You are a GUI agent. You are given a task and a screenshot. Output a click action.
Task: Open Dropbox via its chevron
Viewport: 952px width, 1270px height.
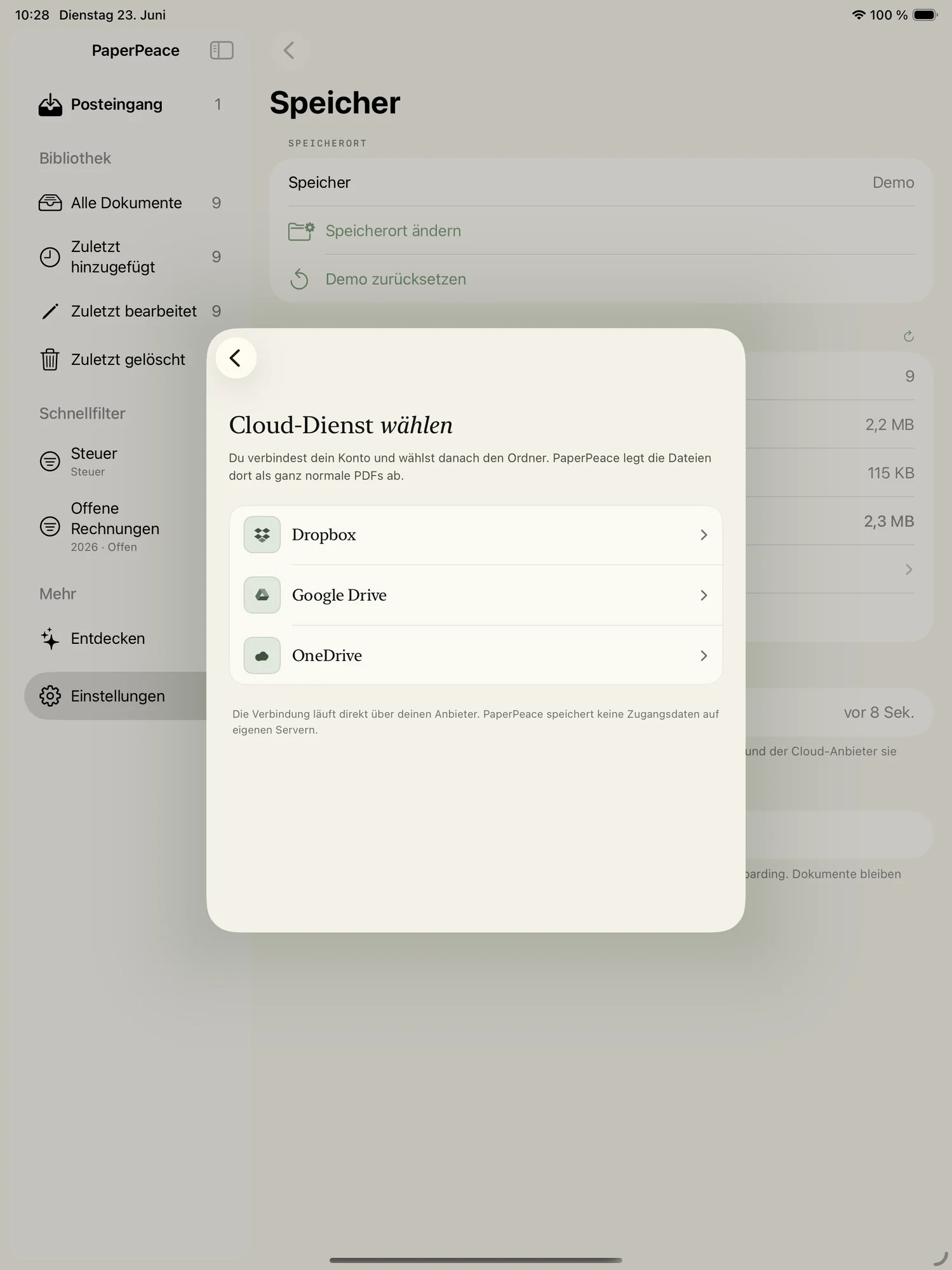[704, 535]
